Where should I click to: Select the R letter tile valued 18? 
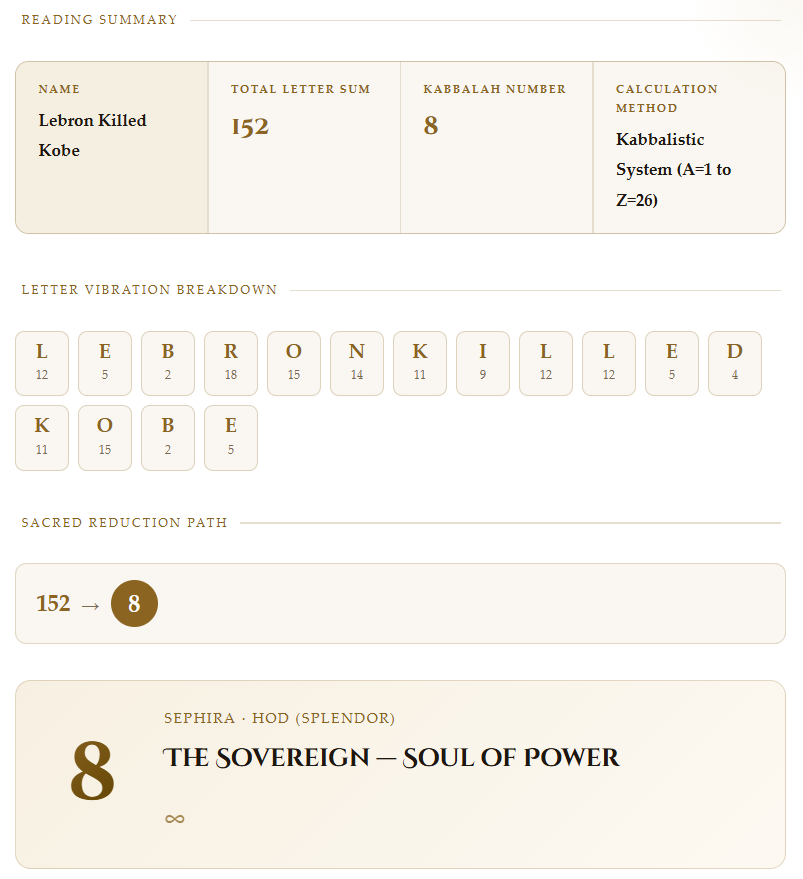click(x=230, y=363)
